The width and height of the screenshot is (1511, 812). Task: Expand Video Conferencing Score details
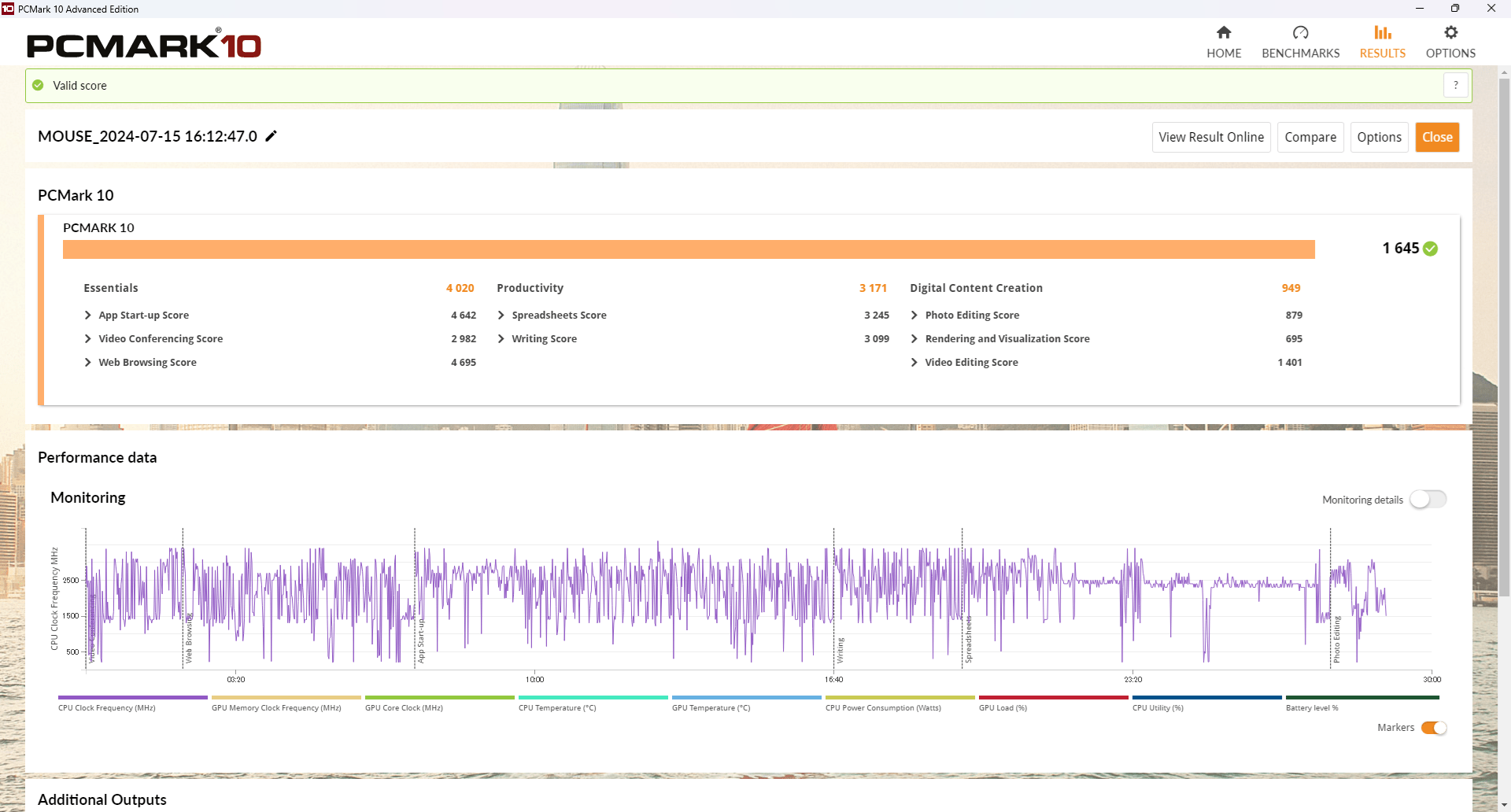click(x=87, y=338)
